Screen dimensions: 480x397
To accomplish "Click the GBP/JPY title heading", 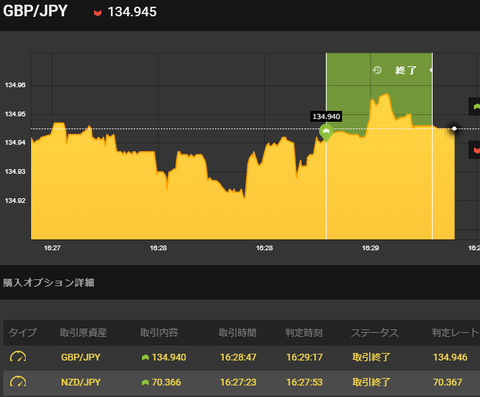I will pos(35,11).
